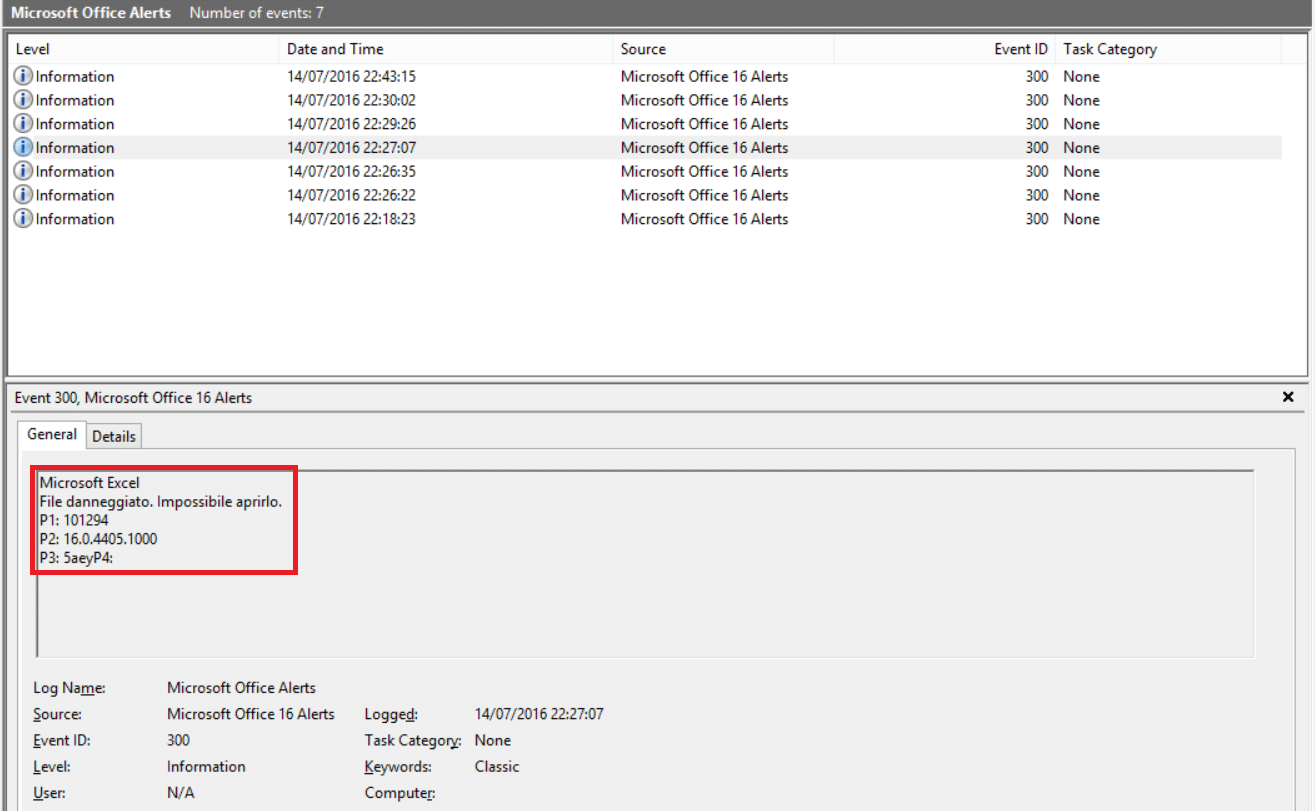The height and width of the screenshot is (811, 1315).
Task: Select event dated 14/07/2016 22:18:23
Action: click(645, 219)
